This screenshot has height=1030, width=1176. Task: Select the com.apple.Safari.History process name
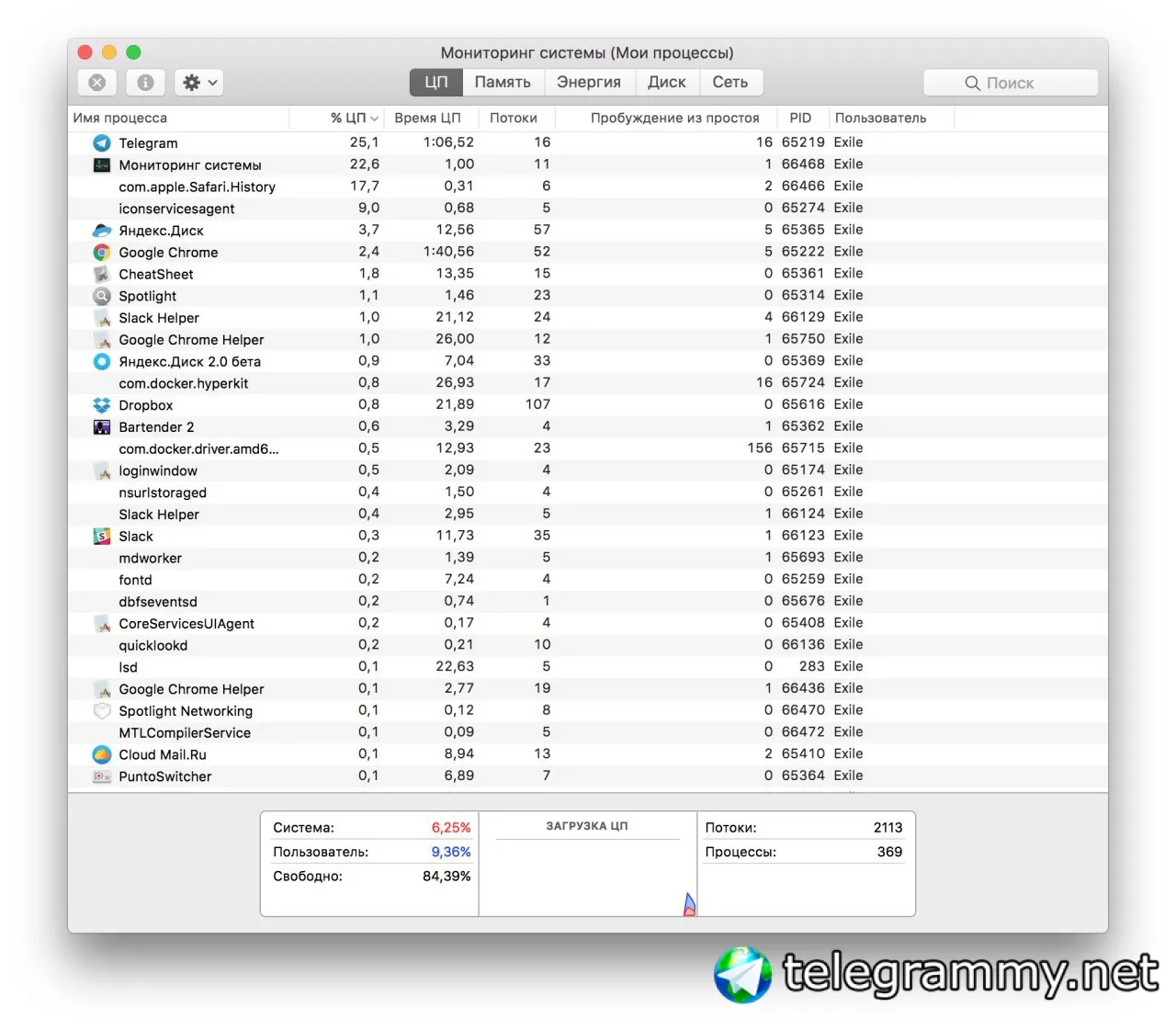click(x=198, y=187)
